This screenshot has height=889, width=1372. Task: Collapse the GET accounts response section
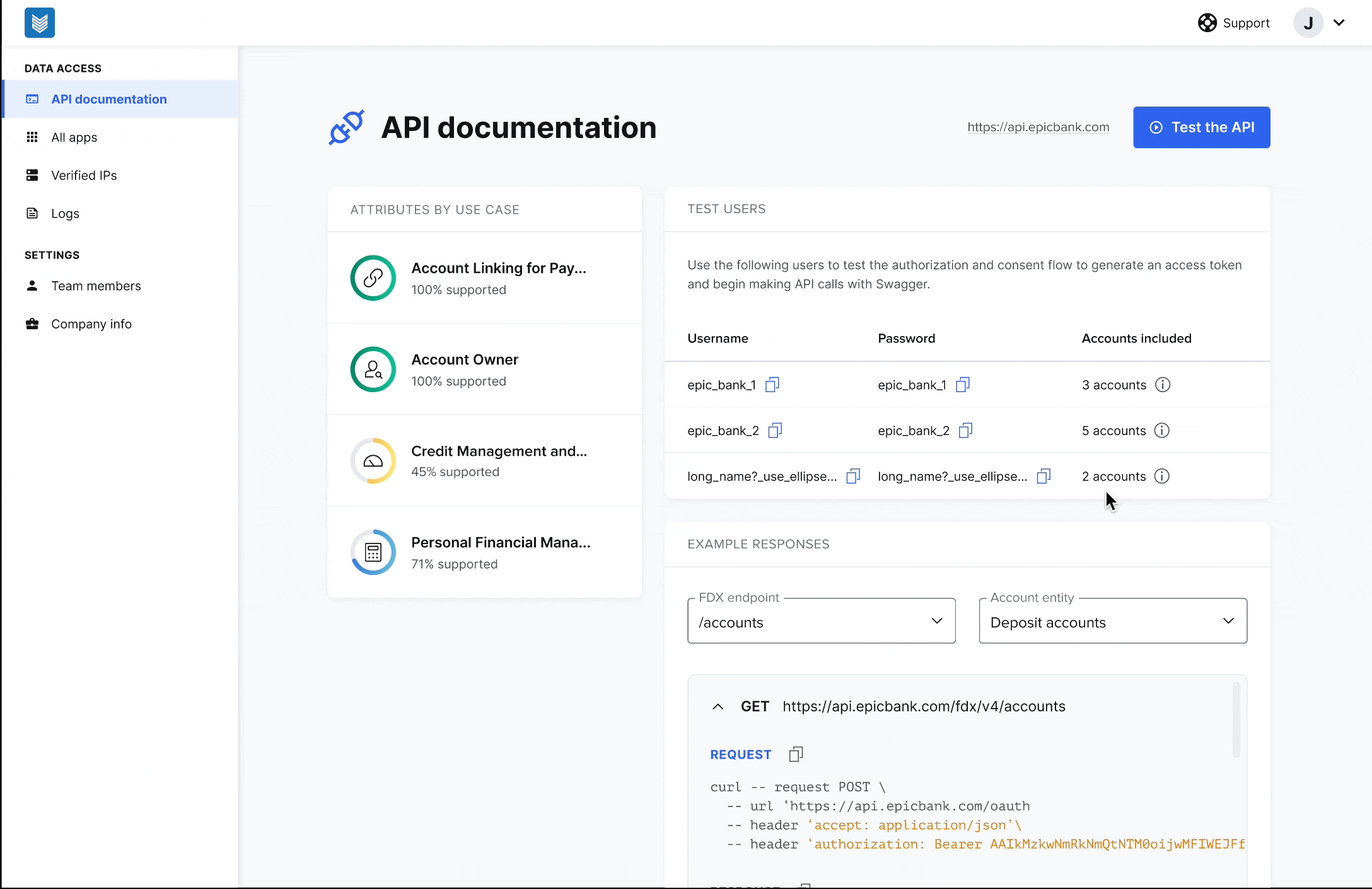[718, 707]
